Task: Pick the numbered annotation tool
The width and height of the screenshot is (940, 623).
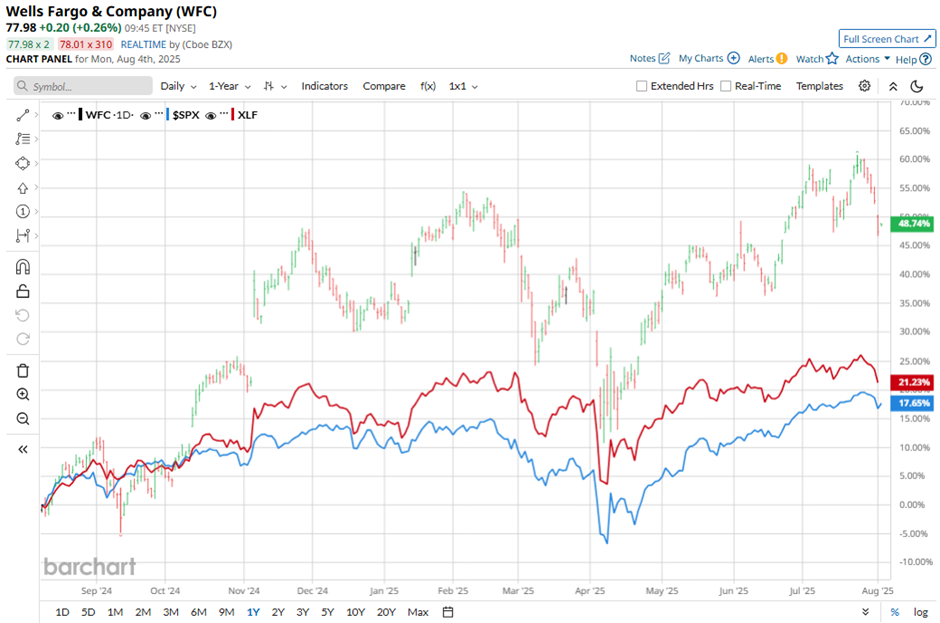Action: [22, 211]
